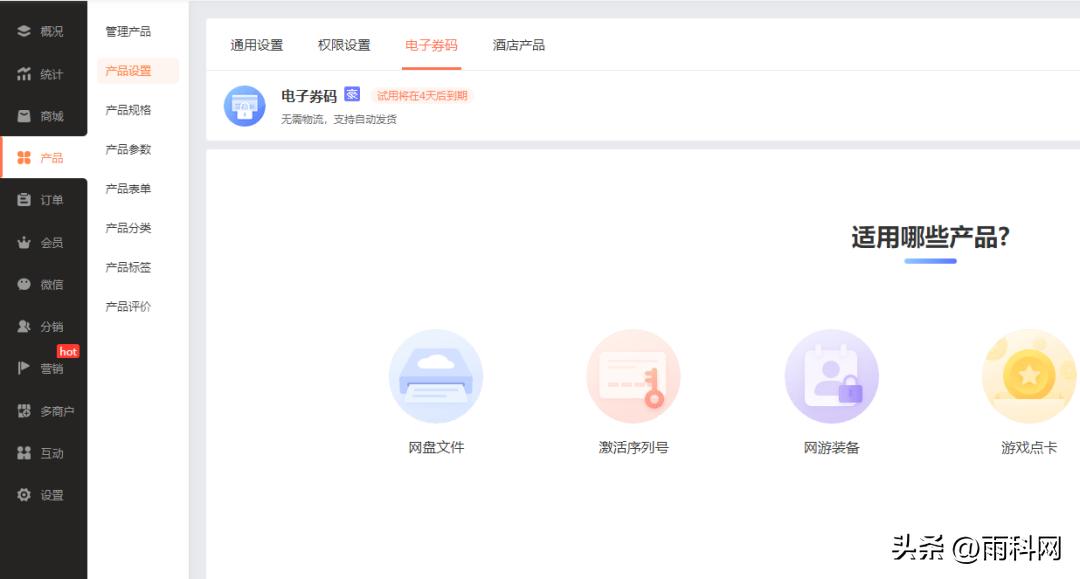1080x579 pixels.
Task: Open 统计 statistics chart icon in sidebar
Action: 24,74
